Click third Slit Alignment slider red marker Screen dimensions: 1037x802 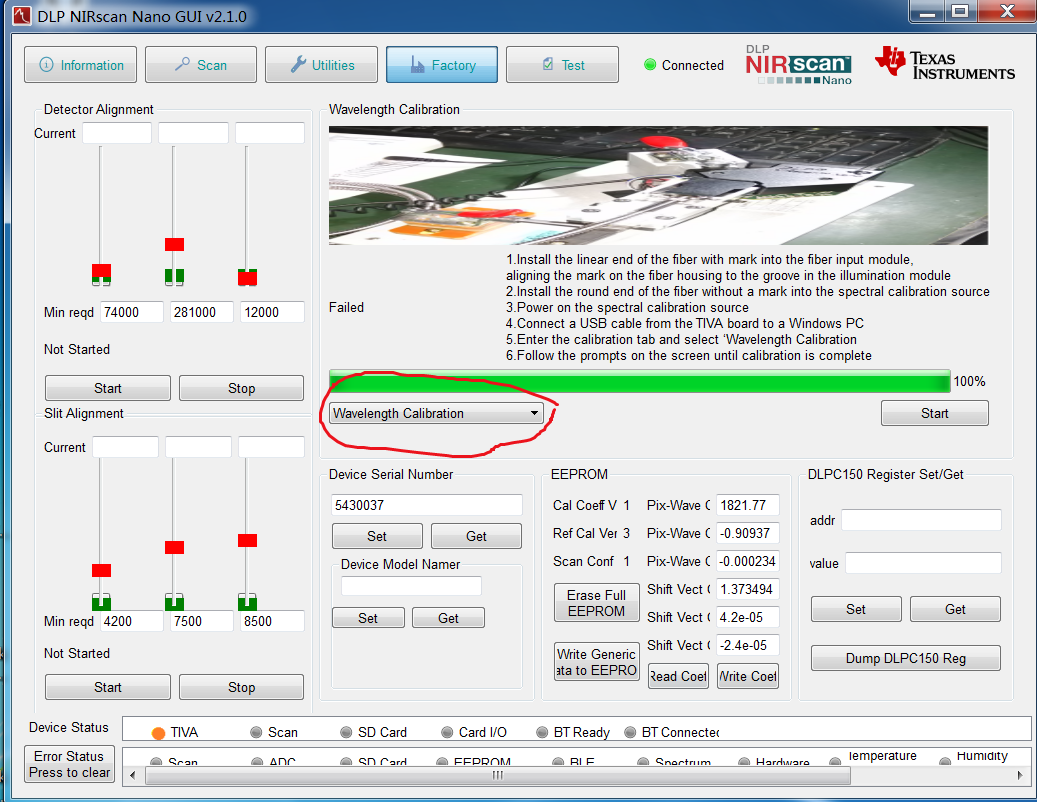pyautogui.click(x=247, y=541)
